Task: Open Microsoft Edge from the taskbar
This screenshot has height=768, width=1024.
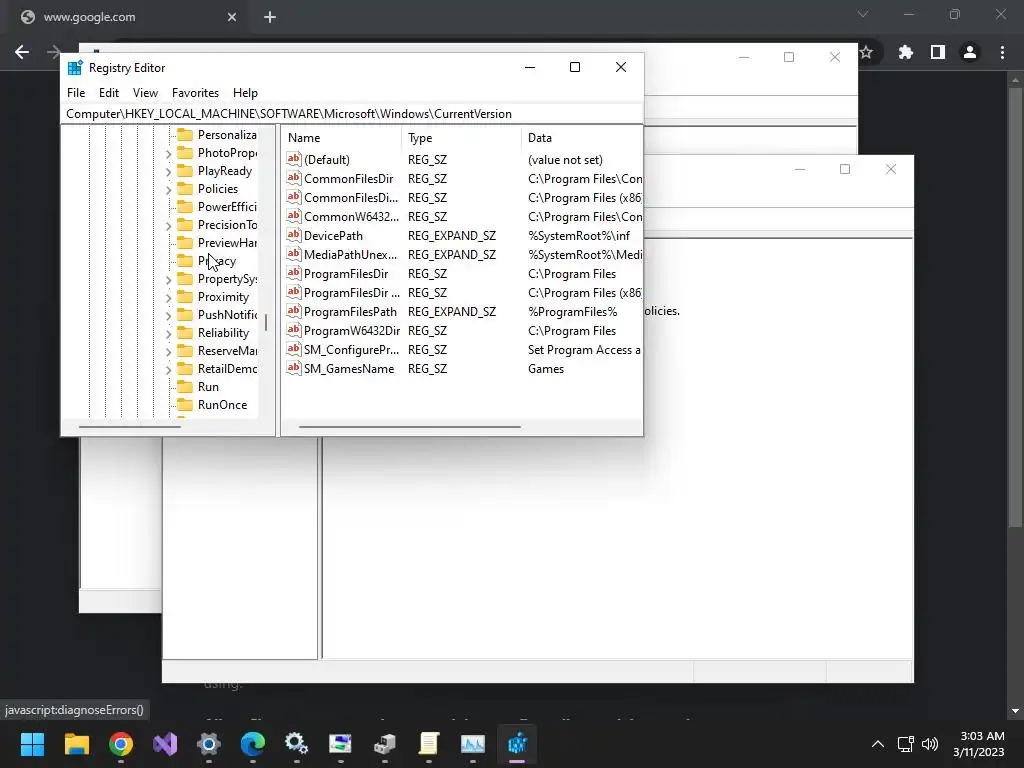Action: [253, 744]
